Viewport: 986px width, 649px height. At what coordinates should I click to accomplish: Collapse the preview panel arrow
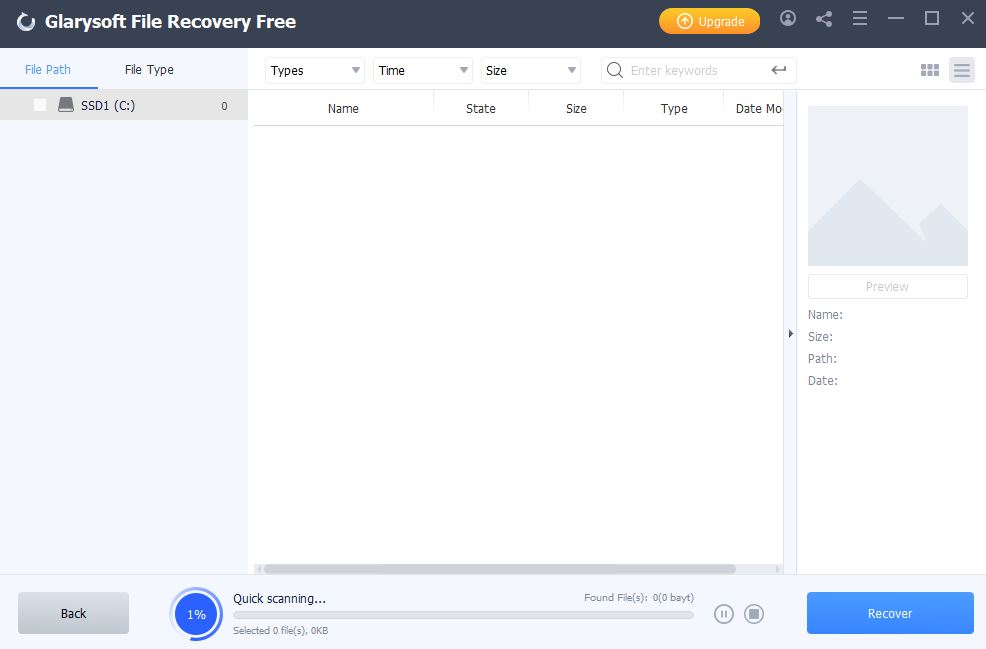tap(790, 333)
